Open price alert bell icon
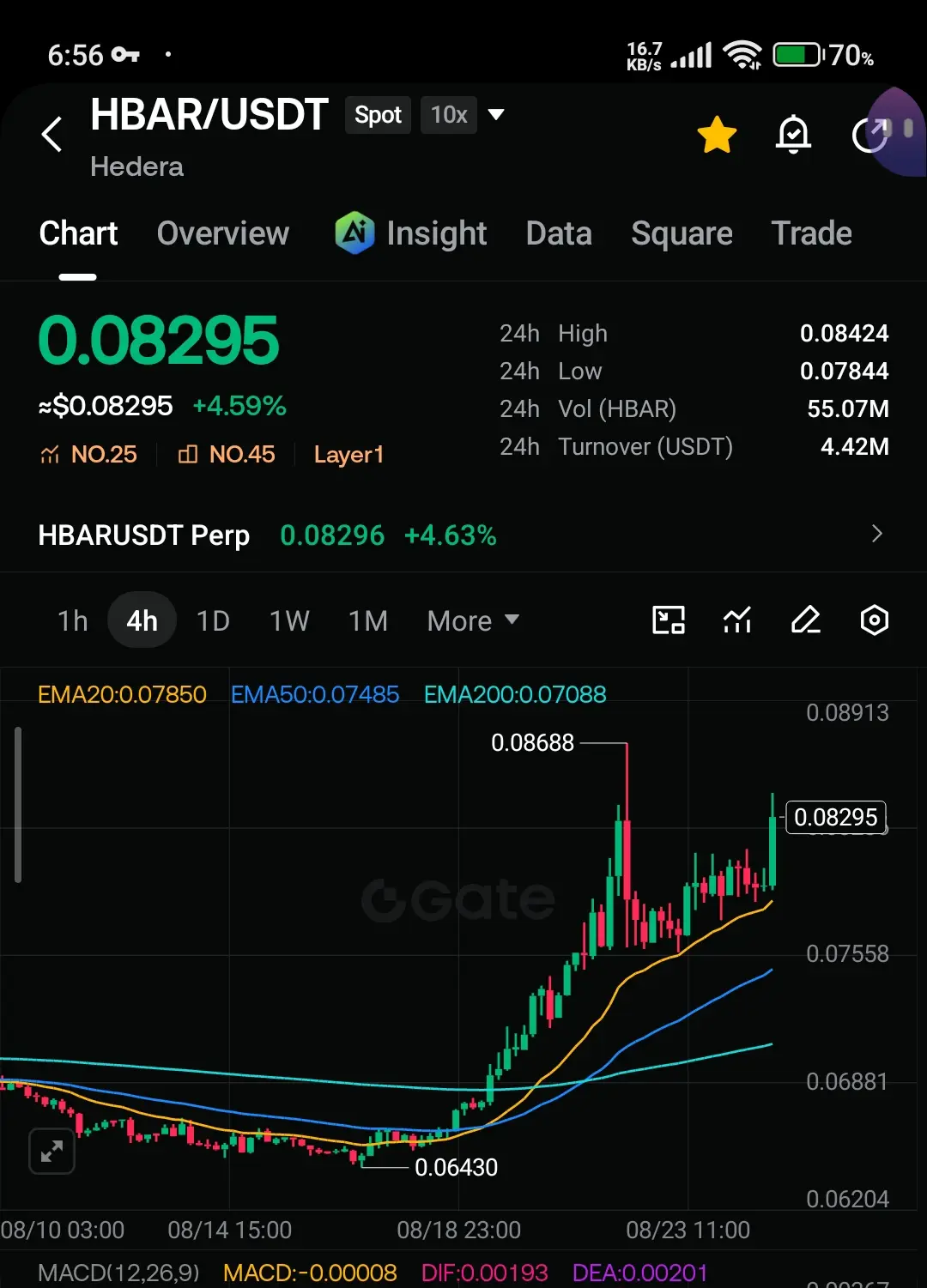This screenshot has width=927, height=1288. 793,135
